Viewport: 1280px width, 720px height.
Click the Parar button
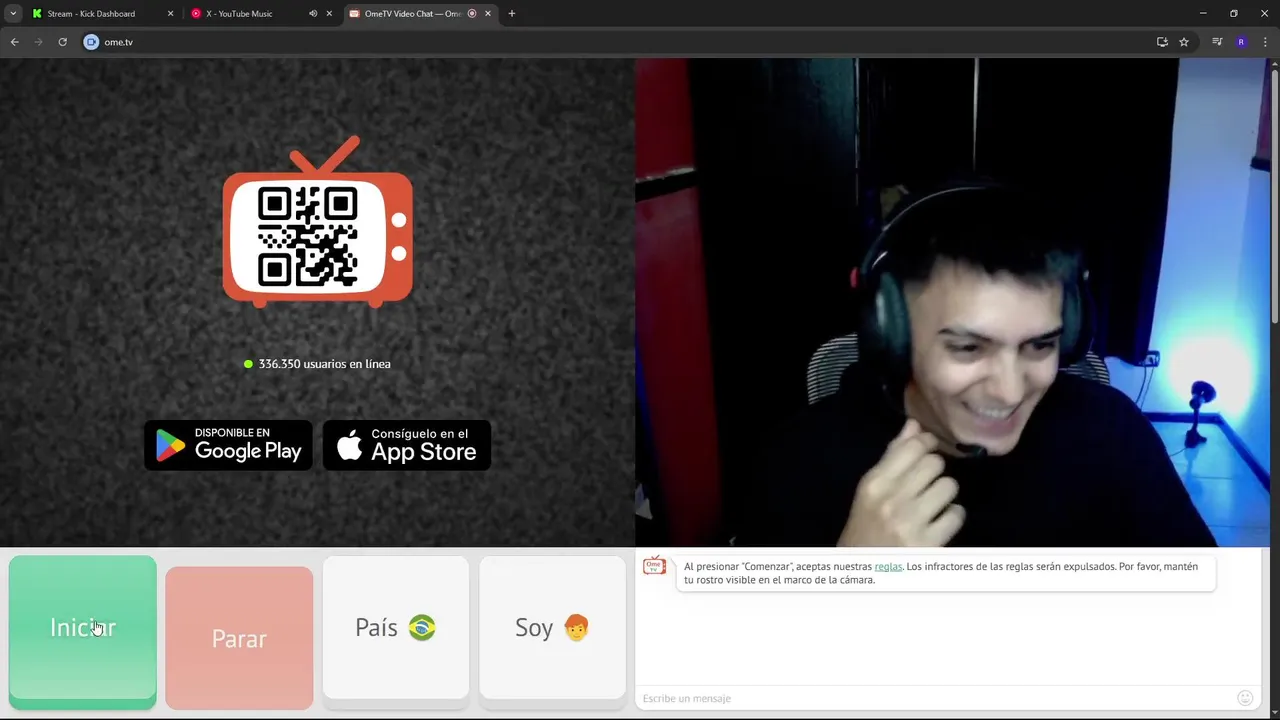tap(239, 638)
